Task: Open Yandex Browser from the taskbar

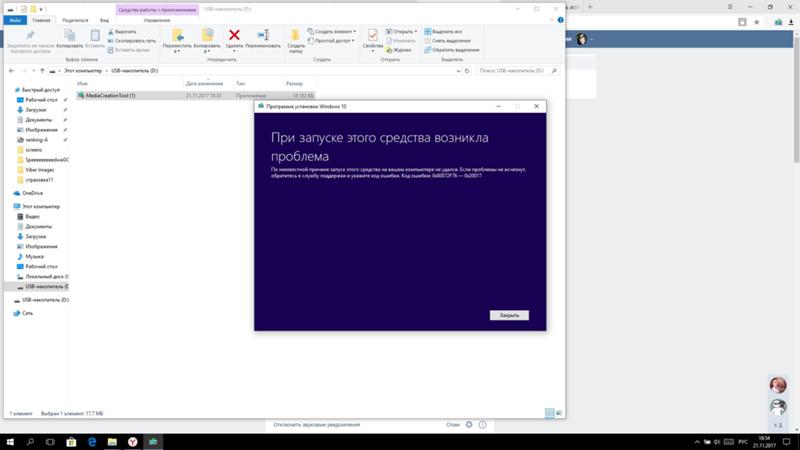Action: pyautogui.click(x=133, y=442)
